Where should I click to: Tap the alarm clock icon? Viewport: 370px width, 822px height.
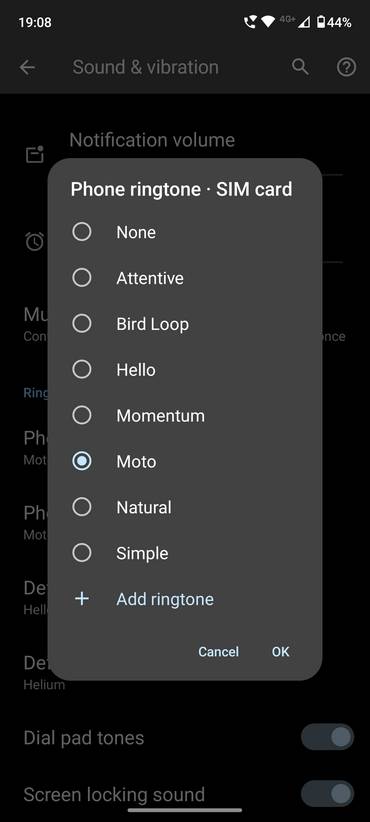(x=35, y=241)
